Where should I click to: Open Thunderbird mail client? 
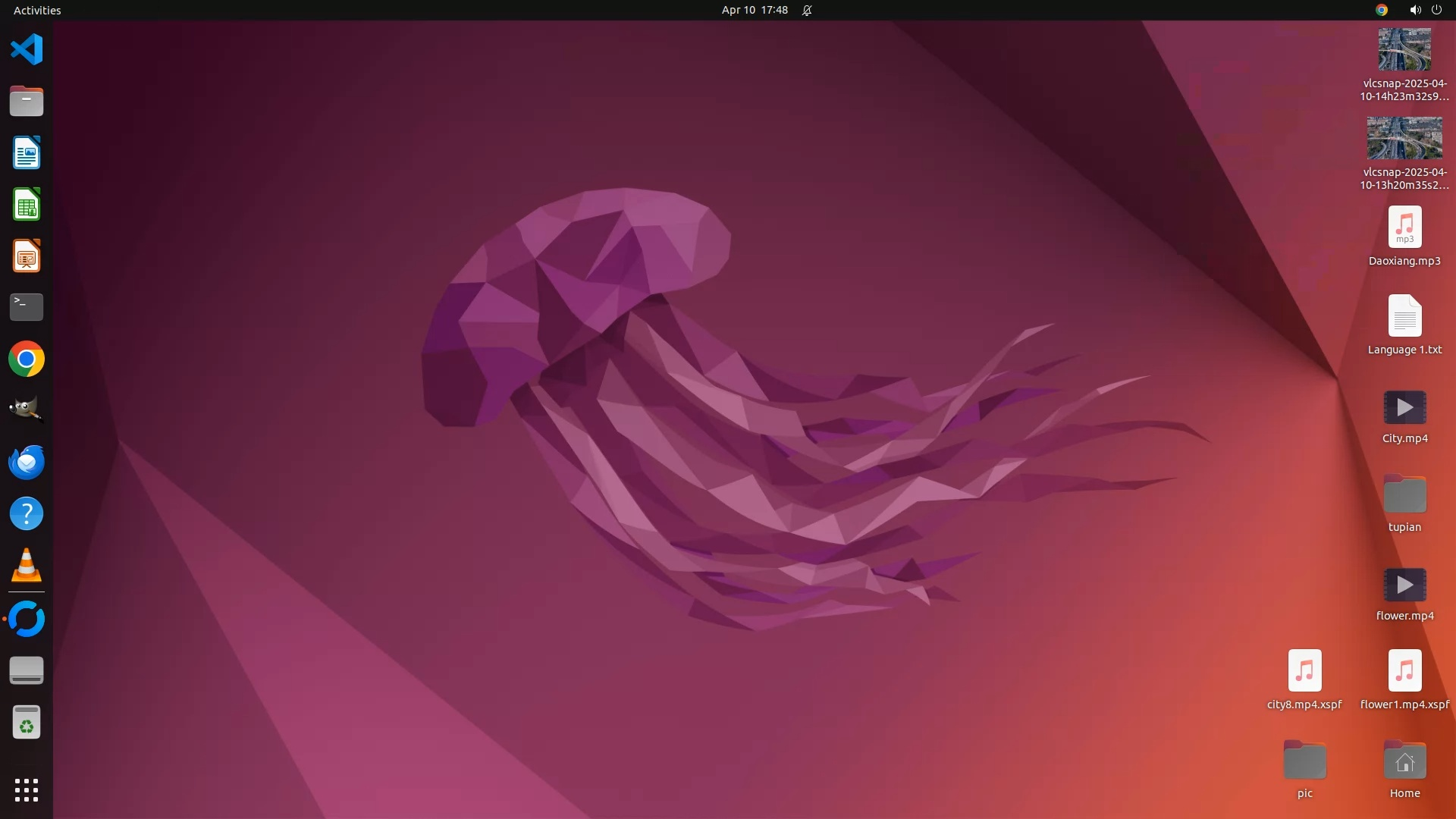[27, 462]
